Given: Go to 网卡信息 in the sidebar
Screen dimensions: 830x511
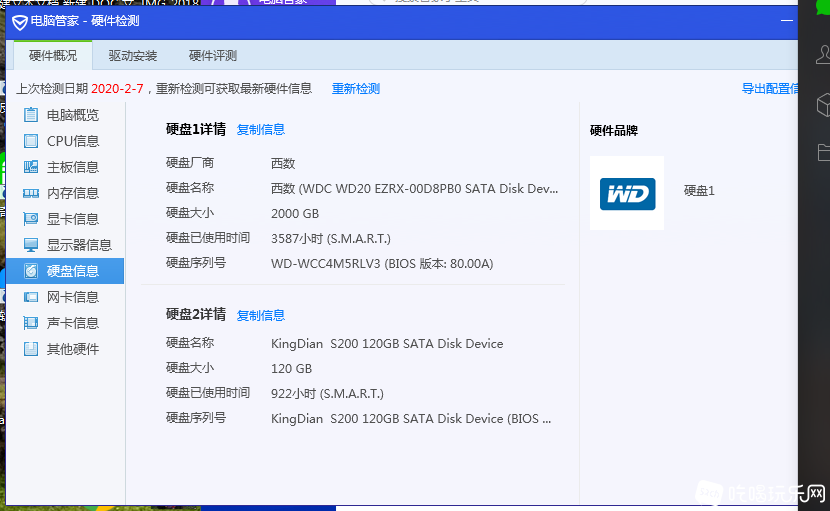Looking at the screenshot, I should pos(65,297).
